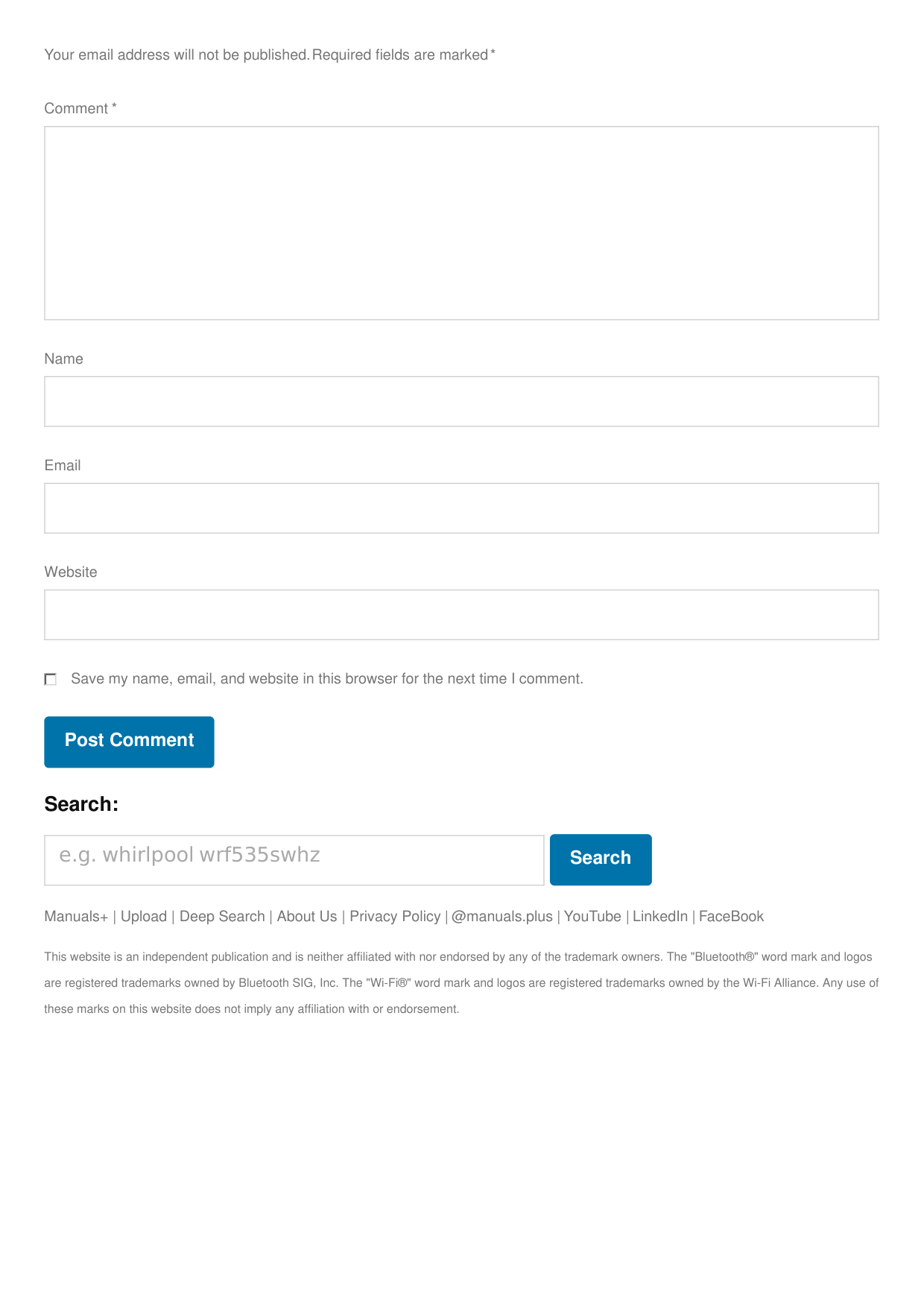Submit with the Post Comment button
The image size is (924, 1308).
click(x=129, y=742)
